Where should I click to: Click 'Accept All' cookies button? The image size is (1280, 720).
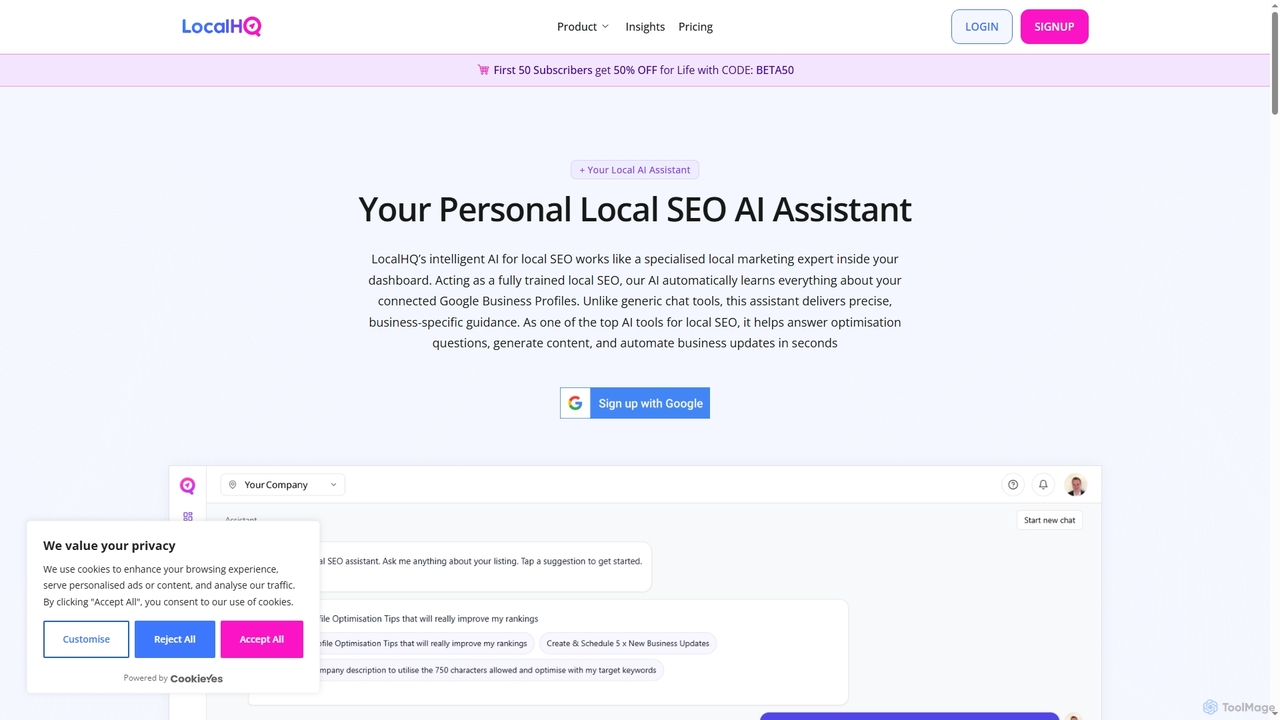(x=262, y=639)
